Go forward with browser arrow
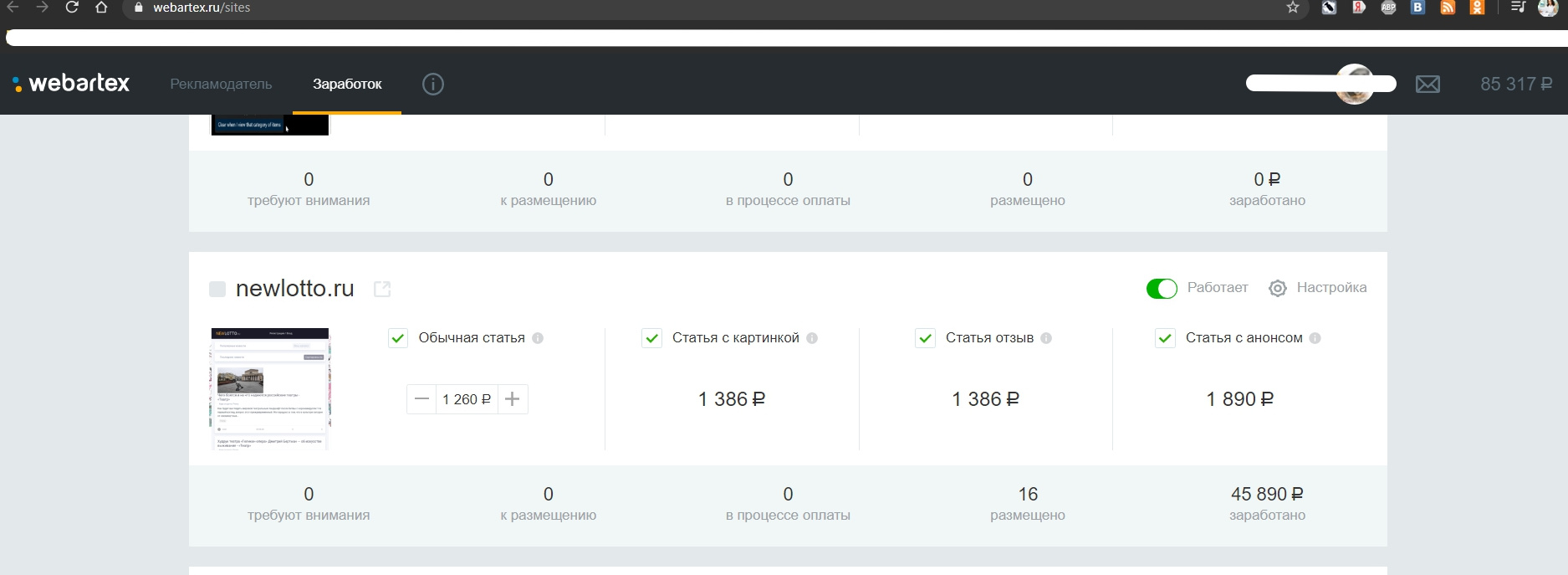 tap(42, 8)
